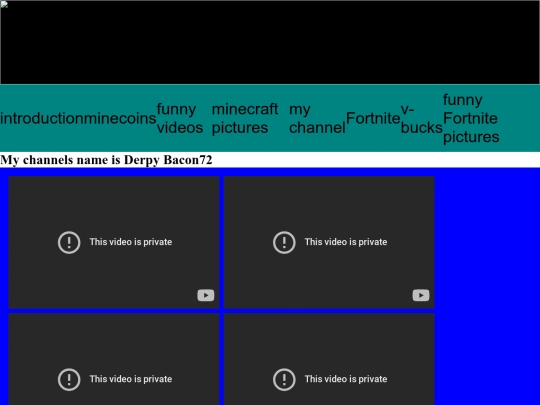This screenshot has height=405, width=540.
Task: Click exclamation icon in bottom-right video
Action: click(x=284, y=380)
